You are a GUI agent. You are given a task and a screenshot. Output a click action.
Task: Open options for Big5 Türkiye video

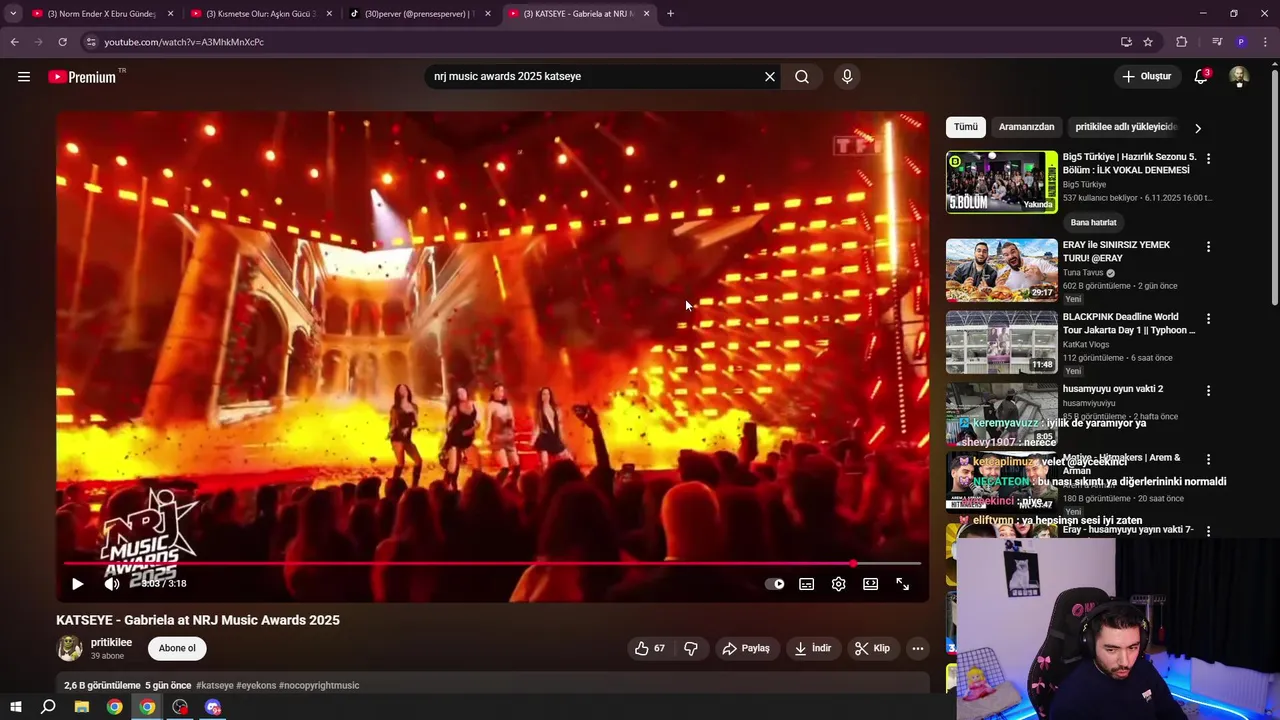1208,159
